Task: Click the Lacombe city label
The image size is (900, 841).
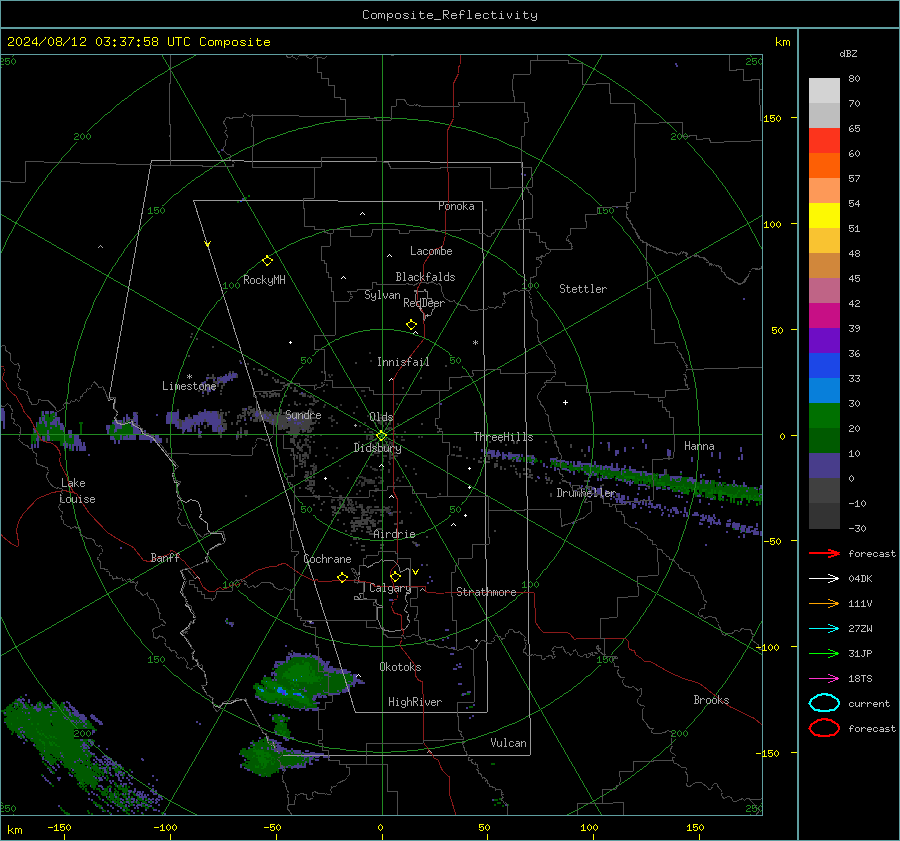Action: pyautogui.click(x=431, y=251)
